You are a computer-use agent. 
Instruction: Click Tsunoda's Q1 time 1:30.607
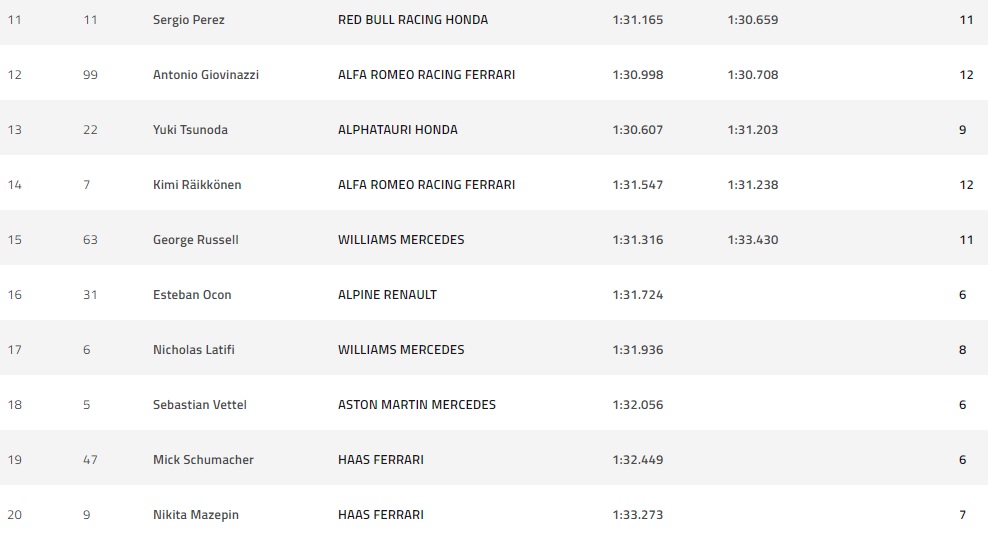(x=637, y=130)
